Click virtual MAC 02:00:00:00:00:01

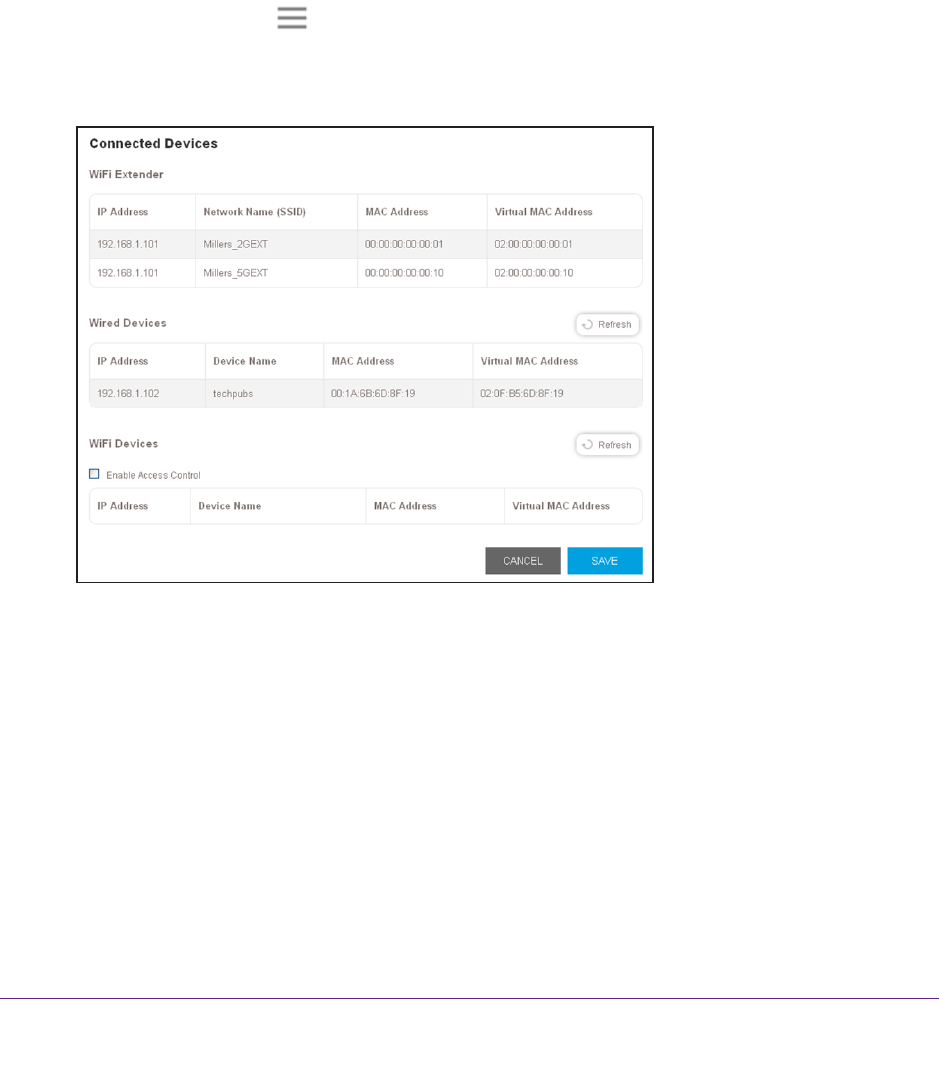[x=533, y=244]
